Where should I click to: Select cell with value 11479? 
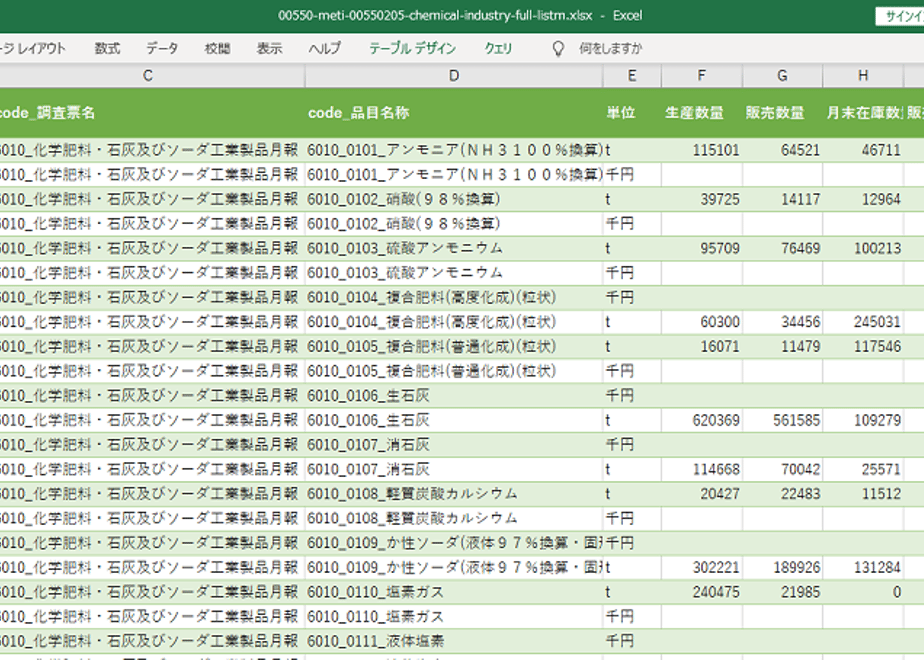click(783, 346)
